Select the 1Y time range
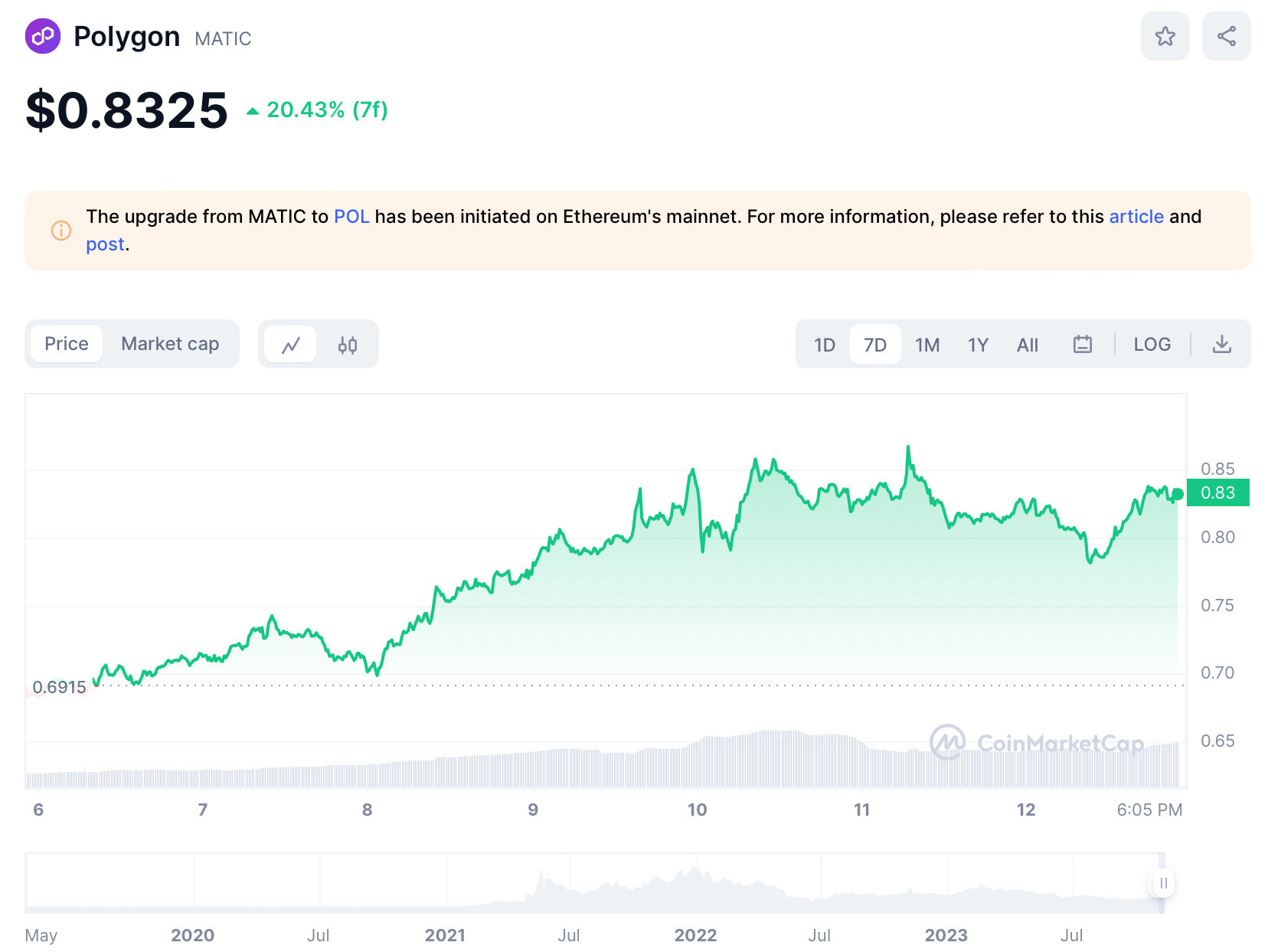Image resolution: width=1268 pixels, height=952 pixels. coord(978,345)
